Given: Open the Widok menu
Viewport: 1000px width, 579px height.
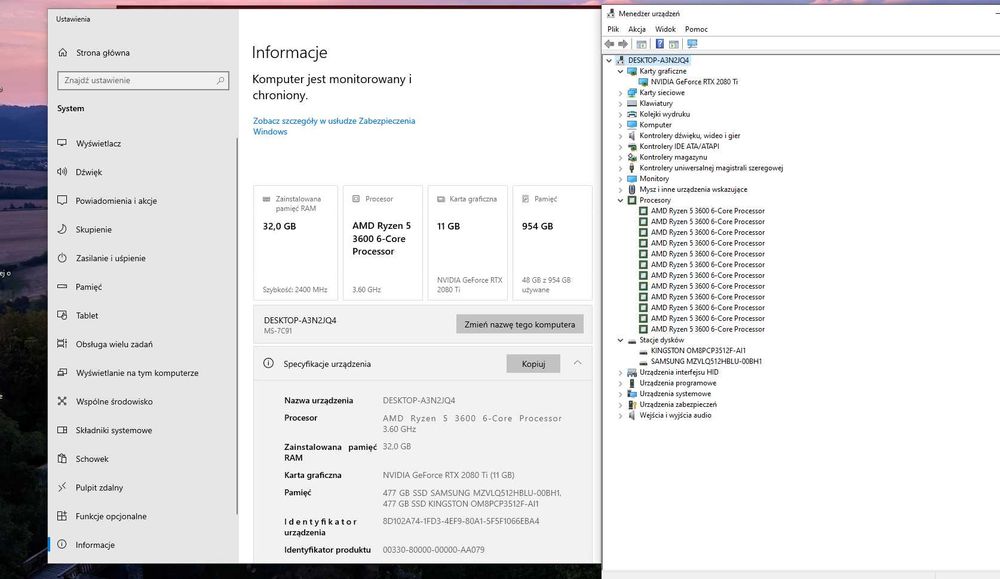Looking at the screenshot, I should [x=665, y=29].
